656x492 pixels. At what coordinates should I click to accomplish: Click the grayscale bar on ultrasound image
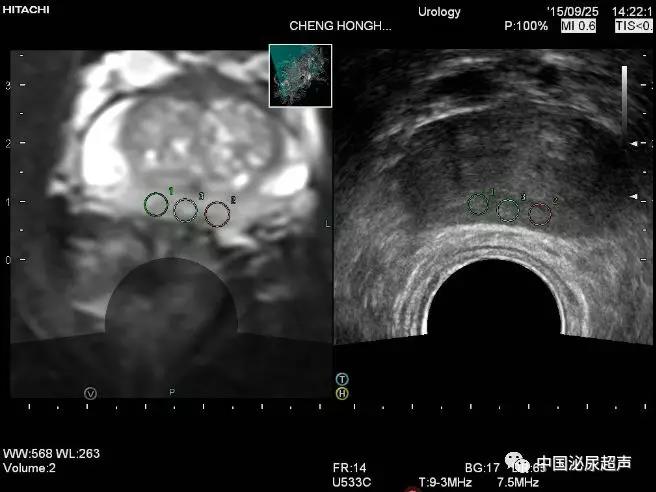pos(624,98)
